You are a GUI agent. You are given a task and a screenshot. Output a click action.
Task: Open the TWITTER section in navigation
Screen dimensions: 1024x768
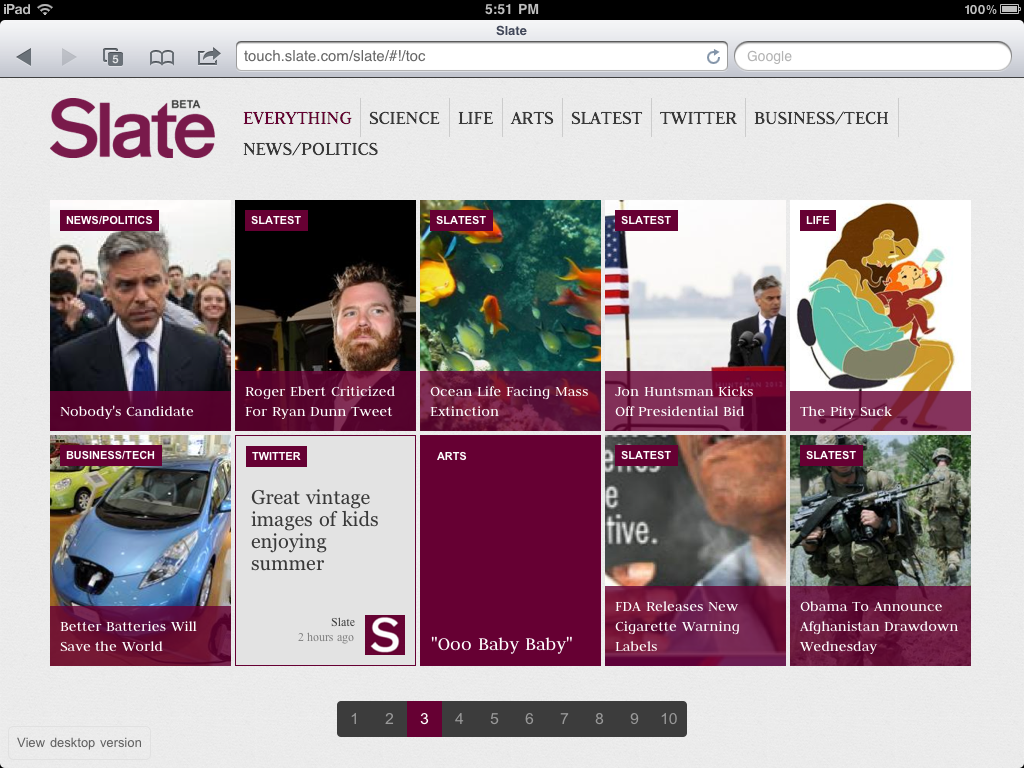click(x=697, y=118)
